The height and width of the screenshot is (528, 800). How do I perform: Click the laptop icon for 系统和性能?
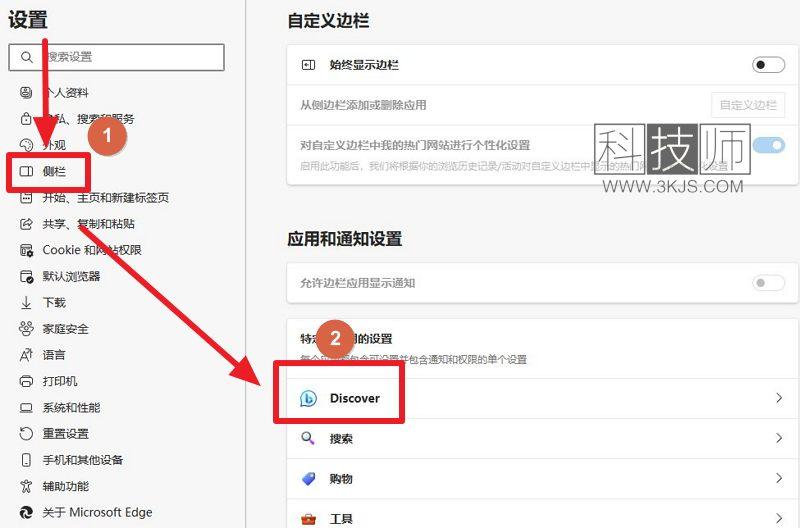tap(26, 408)
